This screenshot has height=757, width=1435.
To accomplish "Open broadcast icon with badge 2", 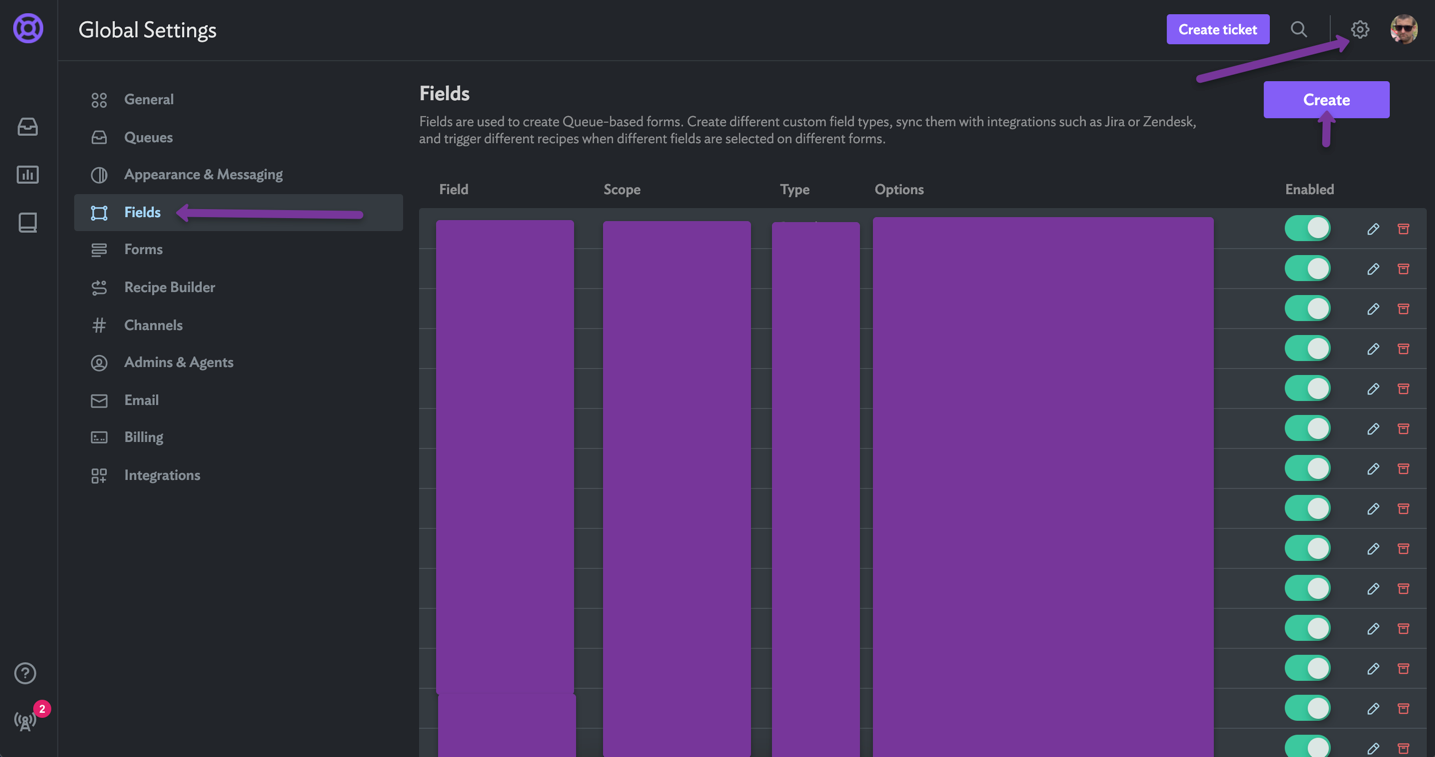I will tap(25, 720).
